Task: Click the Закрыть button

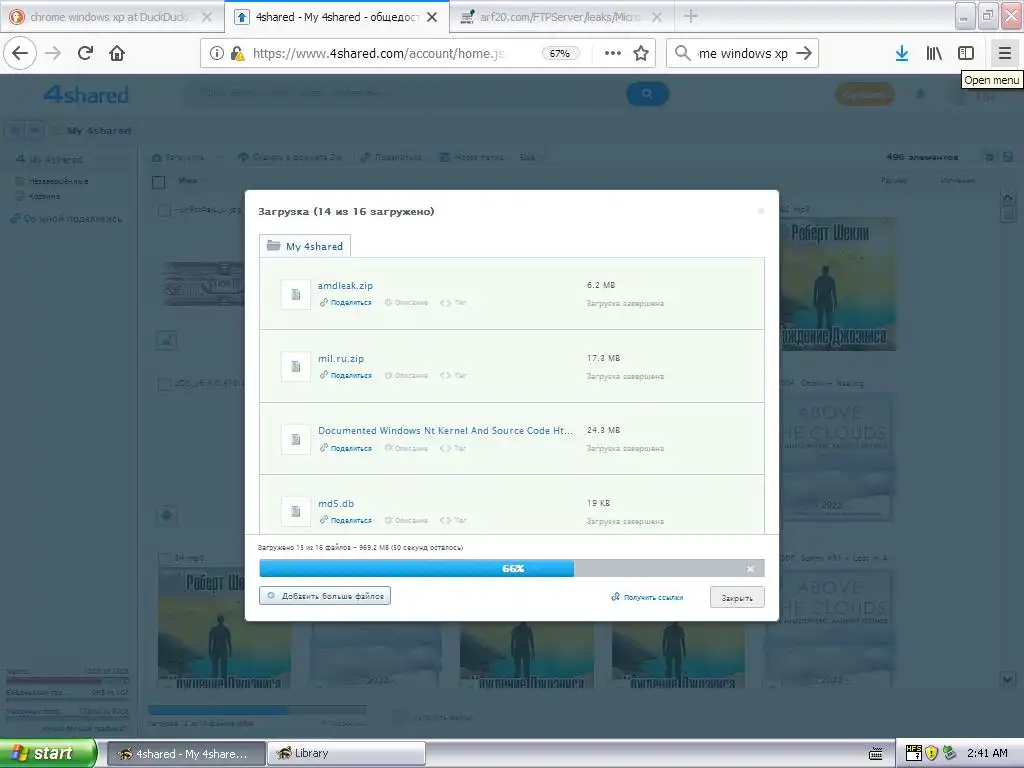Action: point(737,597)
